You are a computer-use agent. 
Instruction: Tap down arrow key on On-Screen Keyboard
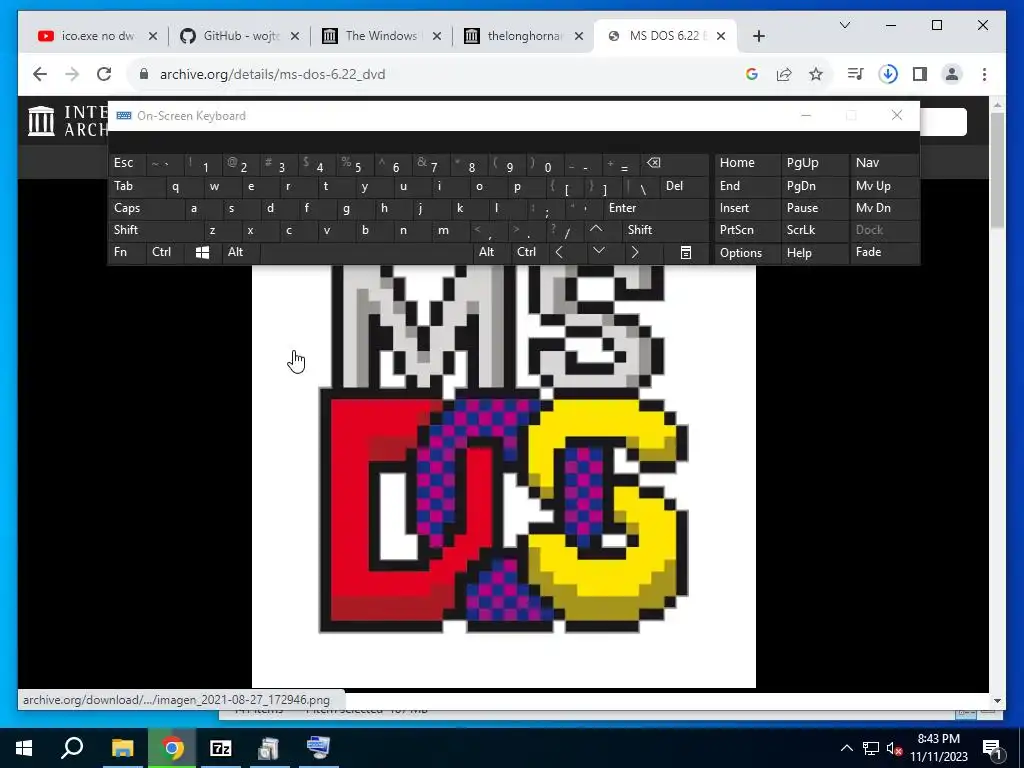click(x=598, y=252)
